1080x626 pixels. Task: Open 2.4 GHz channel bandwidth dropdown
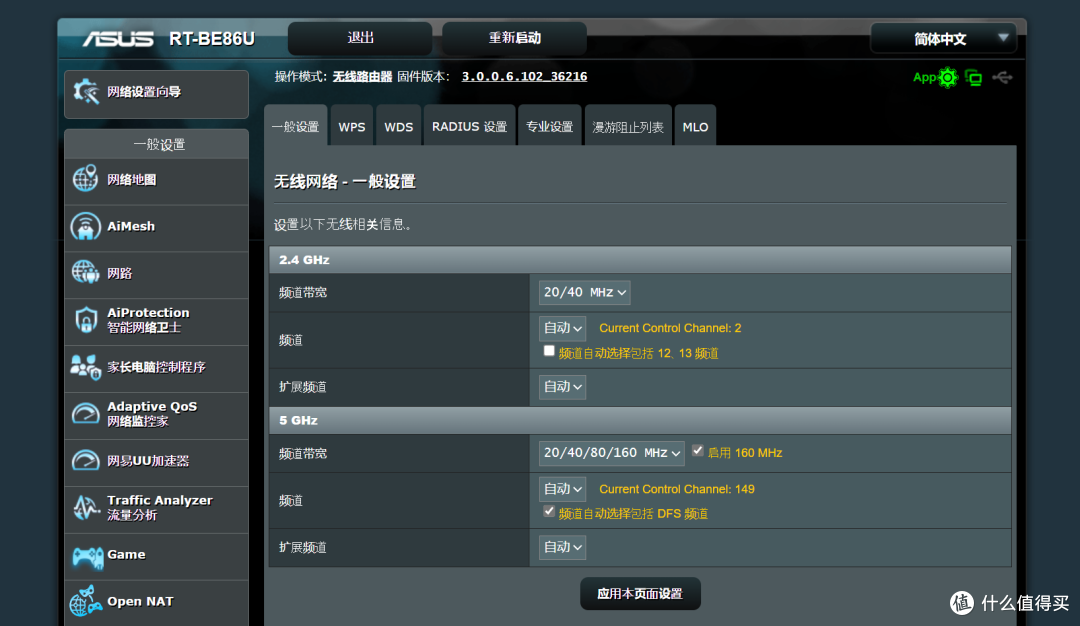[x=584, y=292]
